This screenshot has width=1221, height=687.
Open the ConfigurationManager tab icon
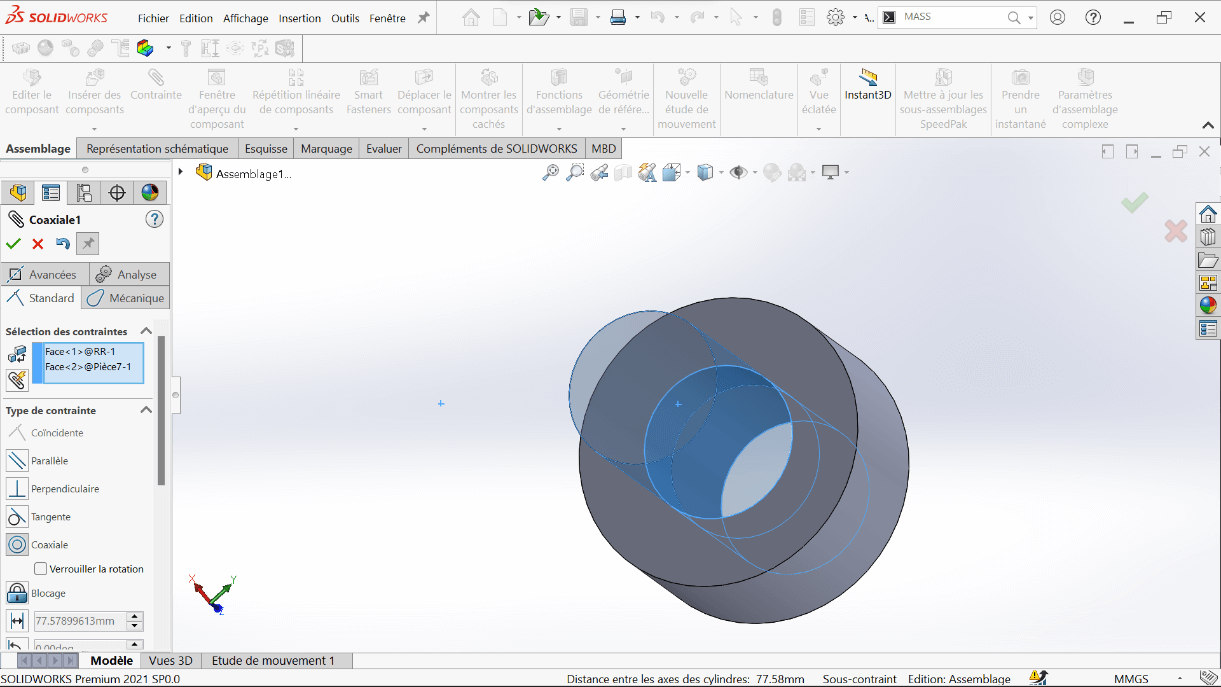tap(84, 193)
